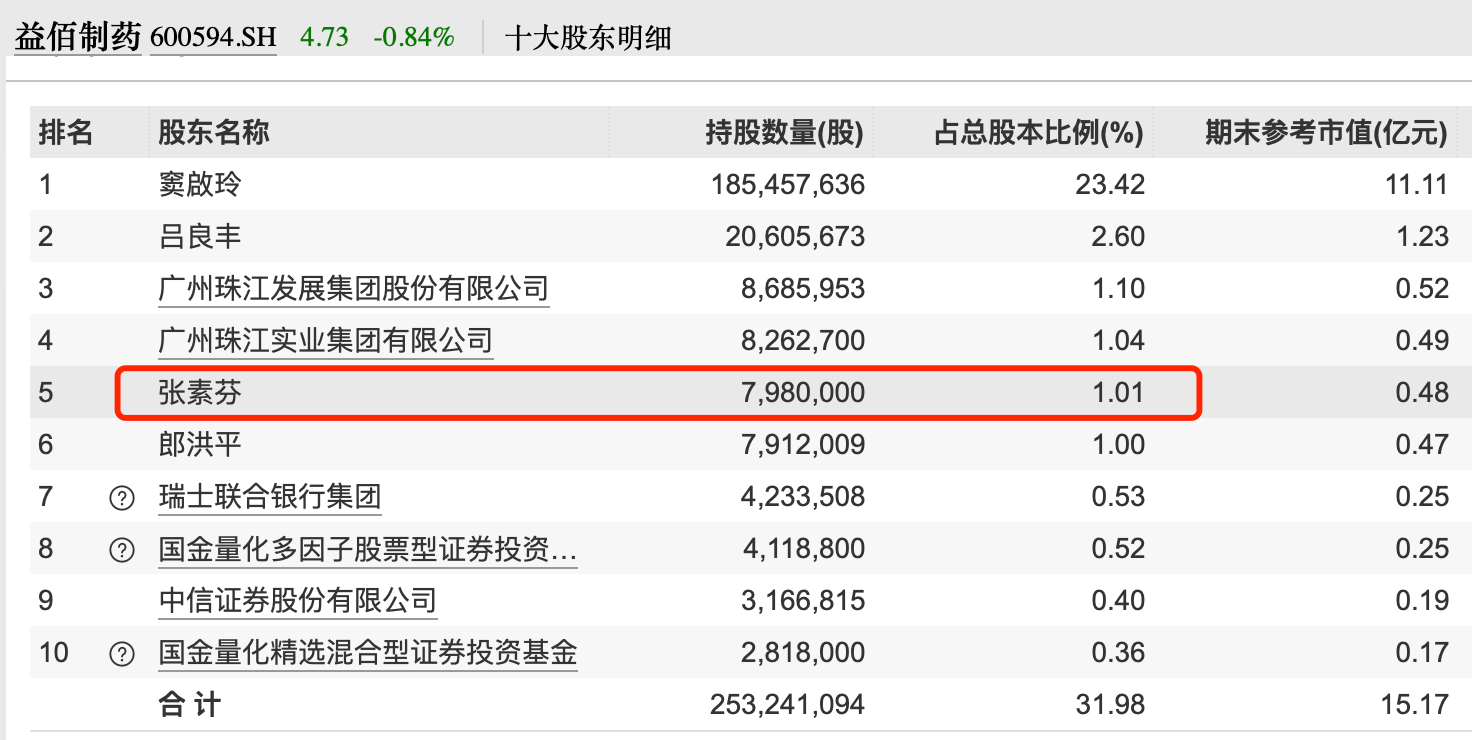The width and height of the screenshot is (1472, 740).
Task: Open shareholder 瑞士联合银行集团 link
Action: tap(270, 497)
